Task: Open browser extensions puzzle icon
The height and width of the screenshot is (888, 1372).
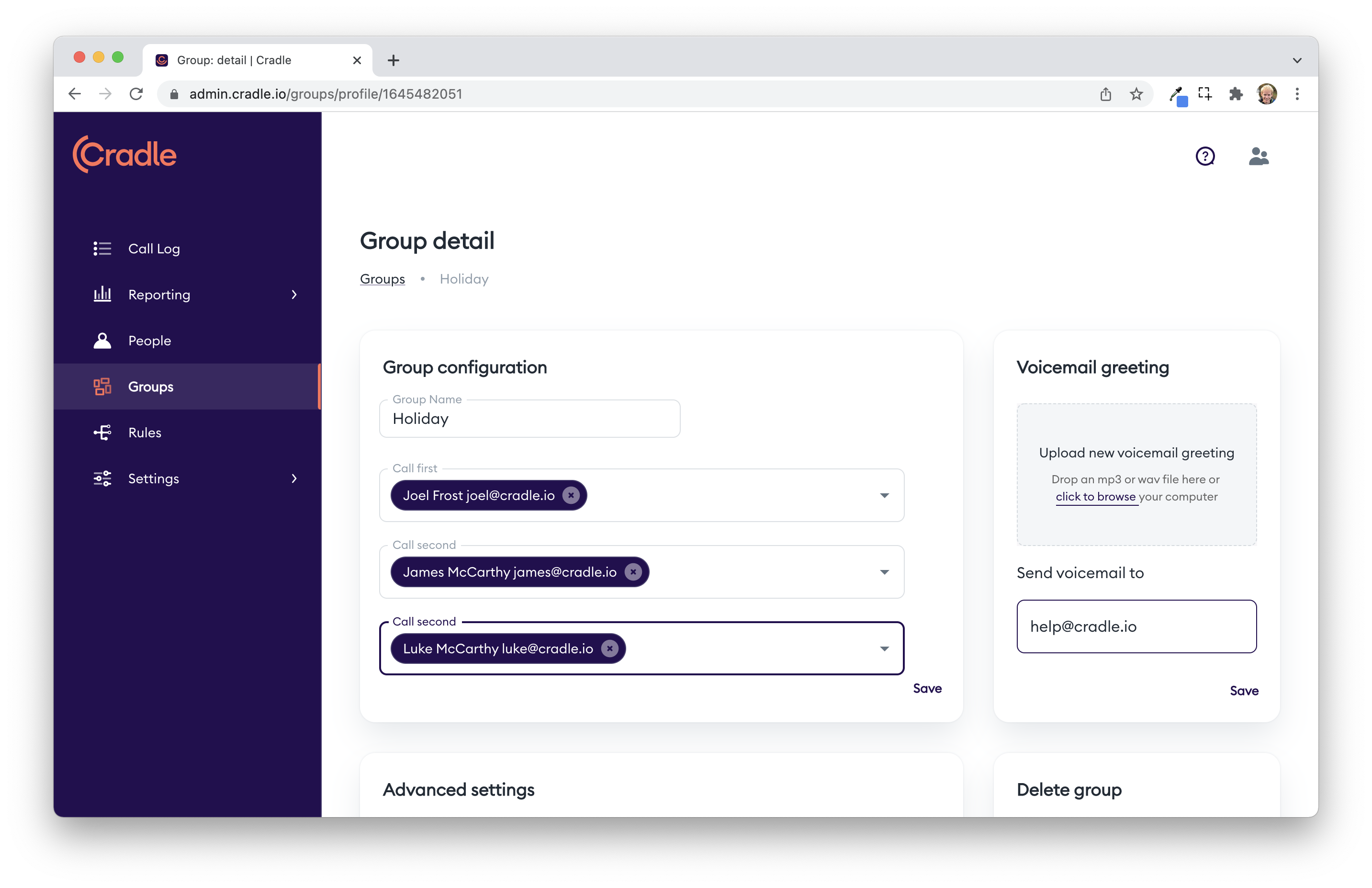Action: pyautogui.click(x=1235, y=94)
